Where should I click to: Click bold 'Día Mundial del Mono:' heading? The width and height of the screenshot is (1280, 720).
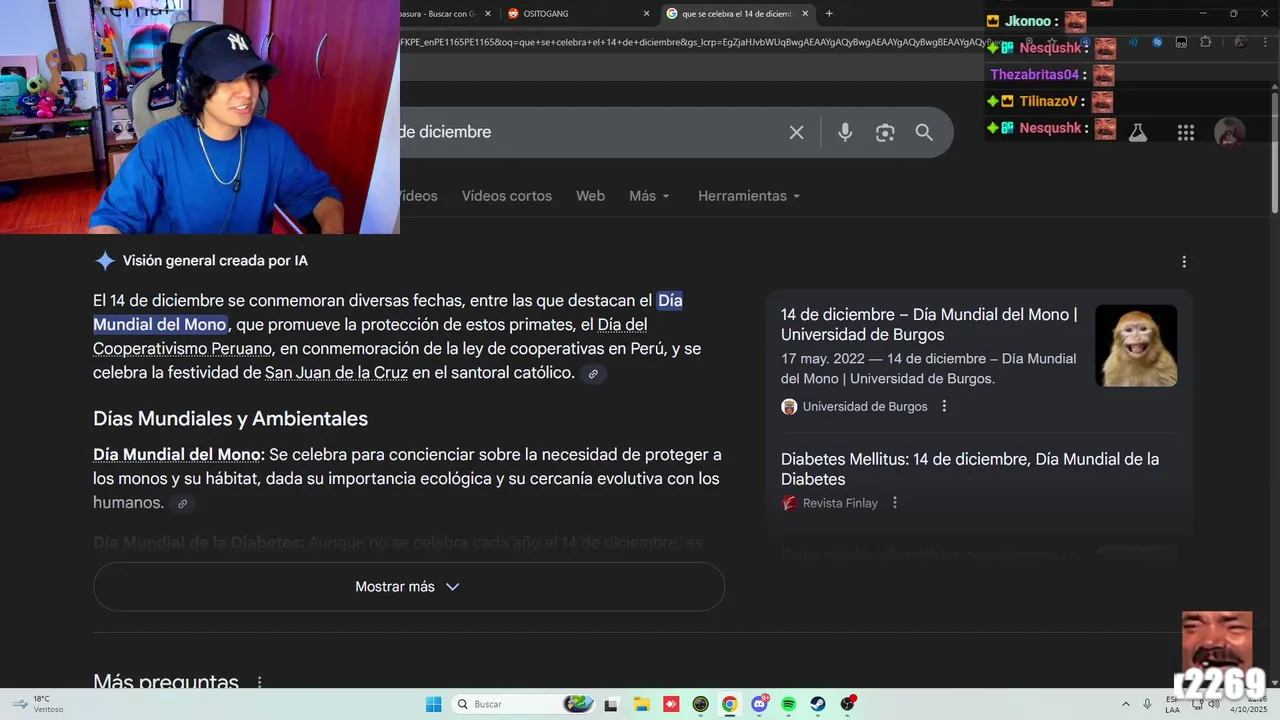tap(179, 455)
